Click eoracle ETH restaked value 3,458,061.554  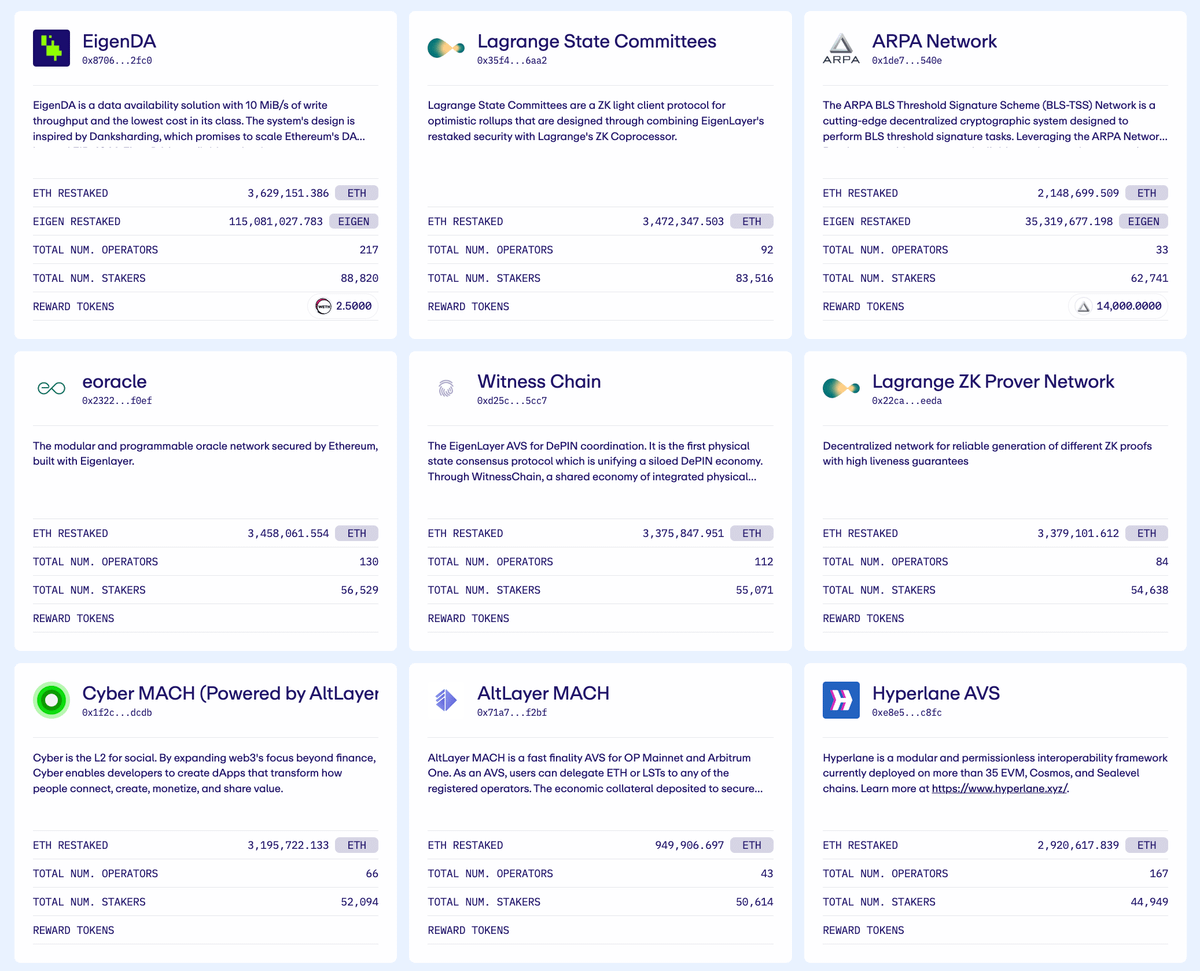(288, 534)
